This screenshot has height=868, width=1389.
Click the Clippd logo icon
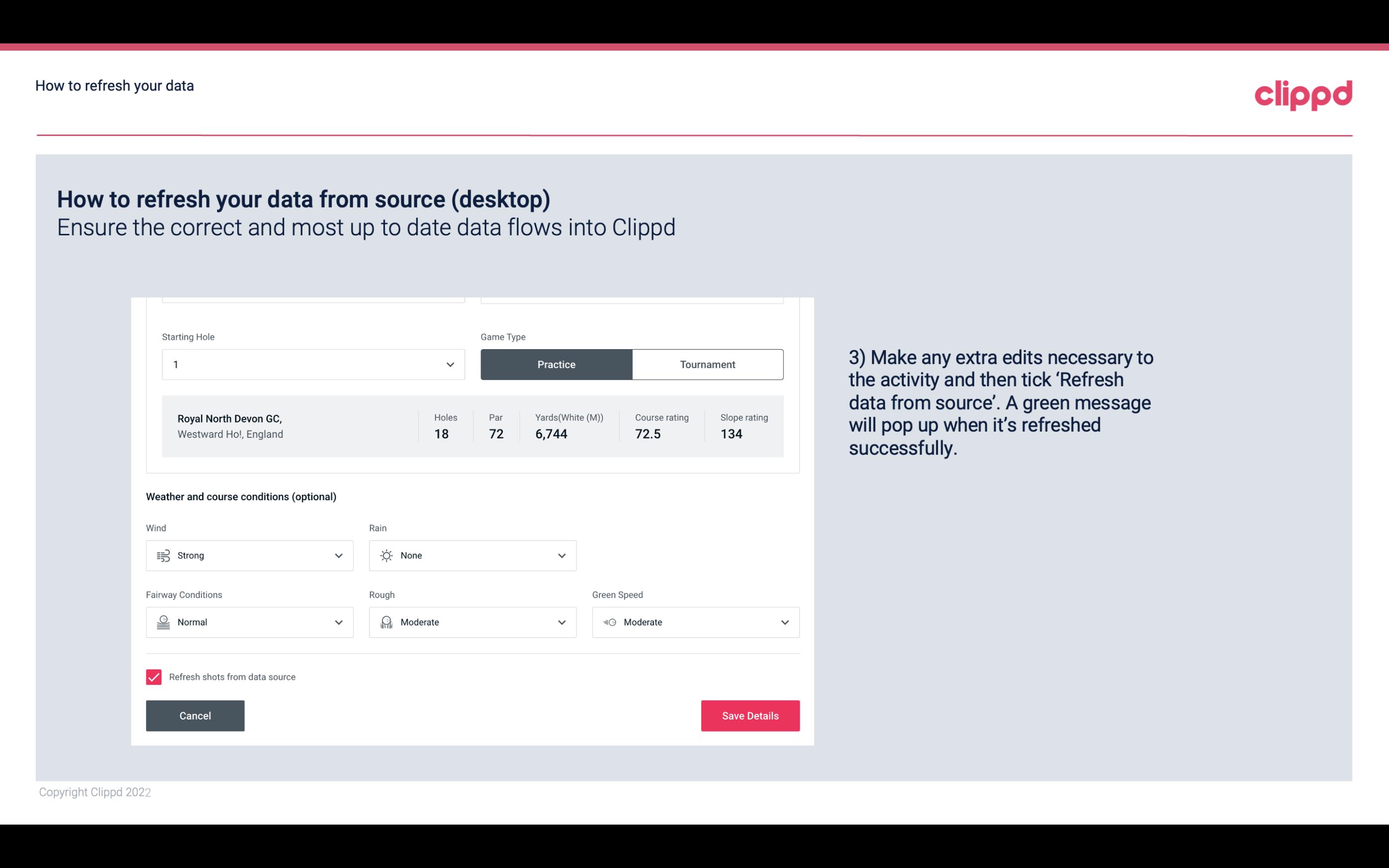click(1304, 93)
